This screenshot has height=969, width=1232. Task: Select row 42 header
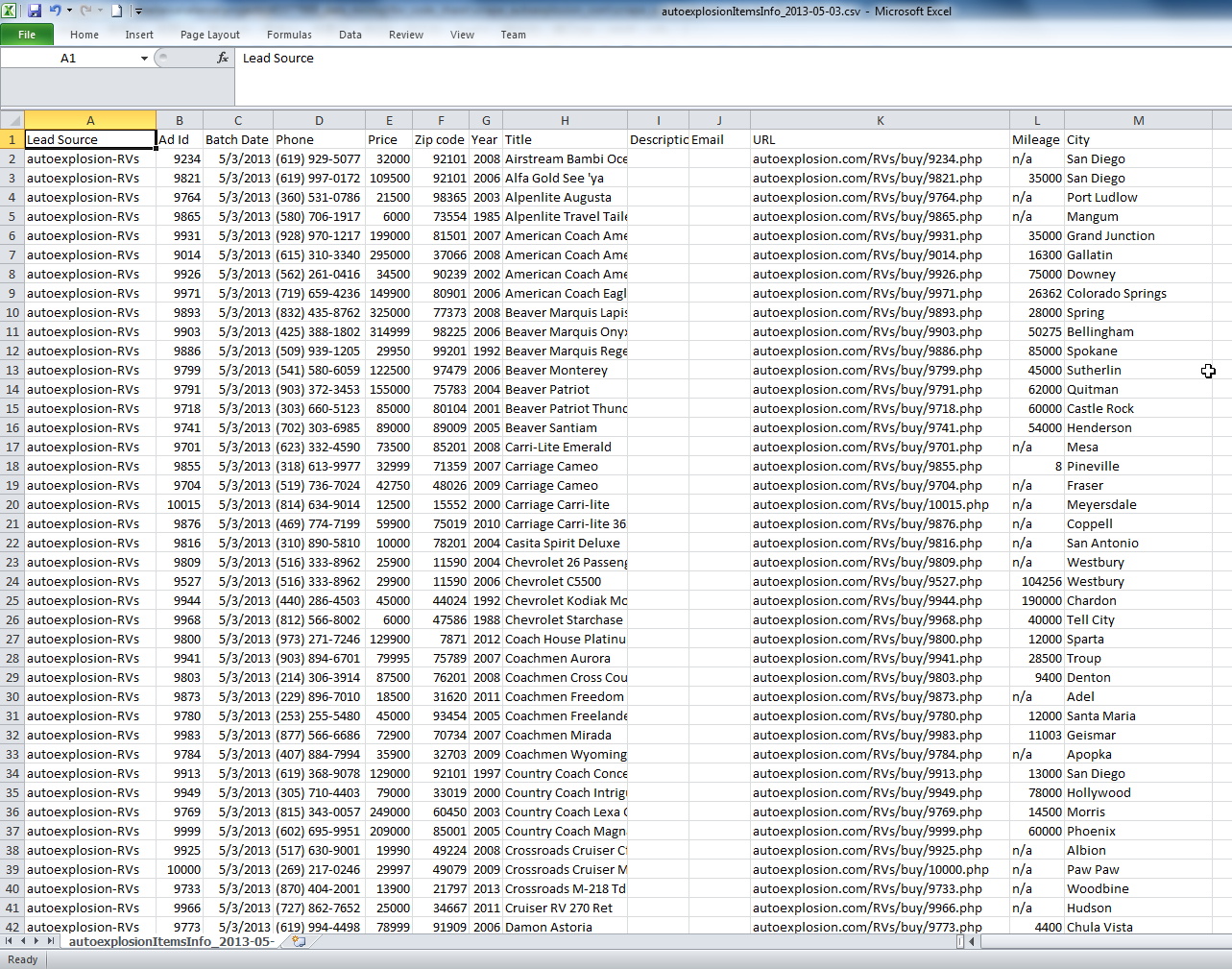[12, 927]
